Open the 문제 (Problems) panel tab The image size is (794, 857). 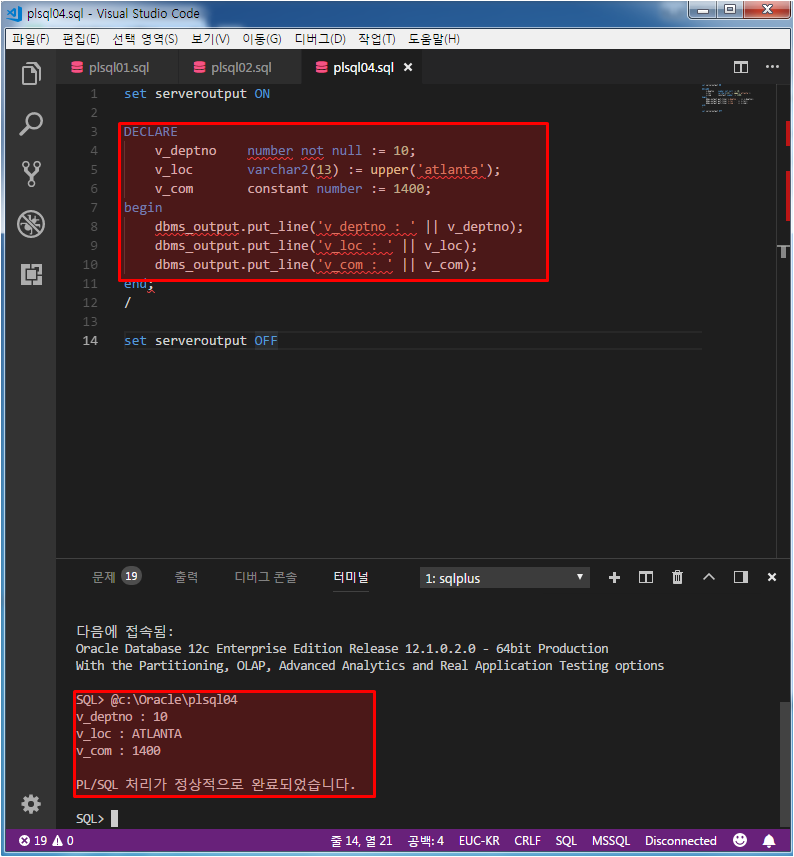[x=104, y=577]
